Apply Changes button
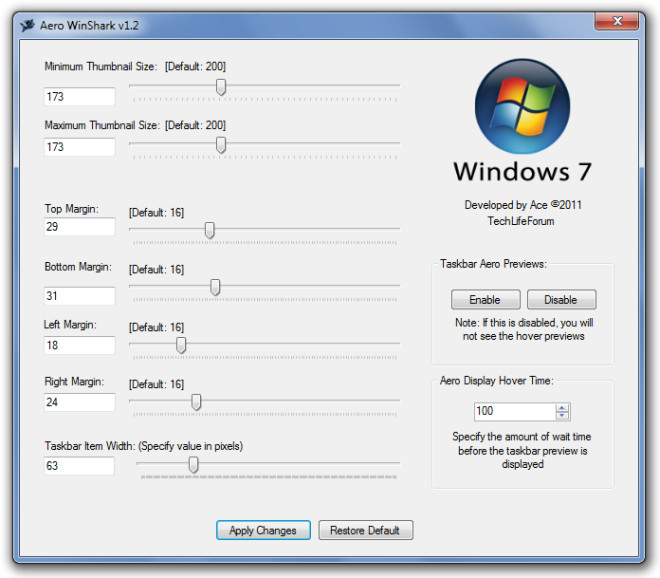Viewport: 660px width, 578px height. click(x=263, y=530)
